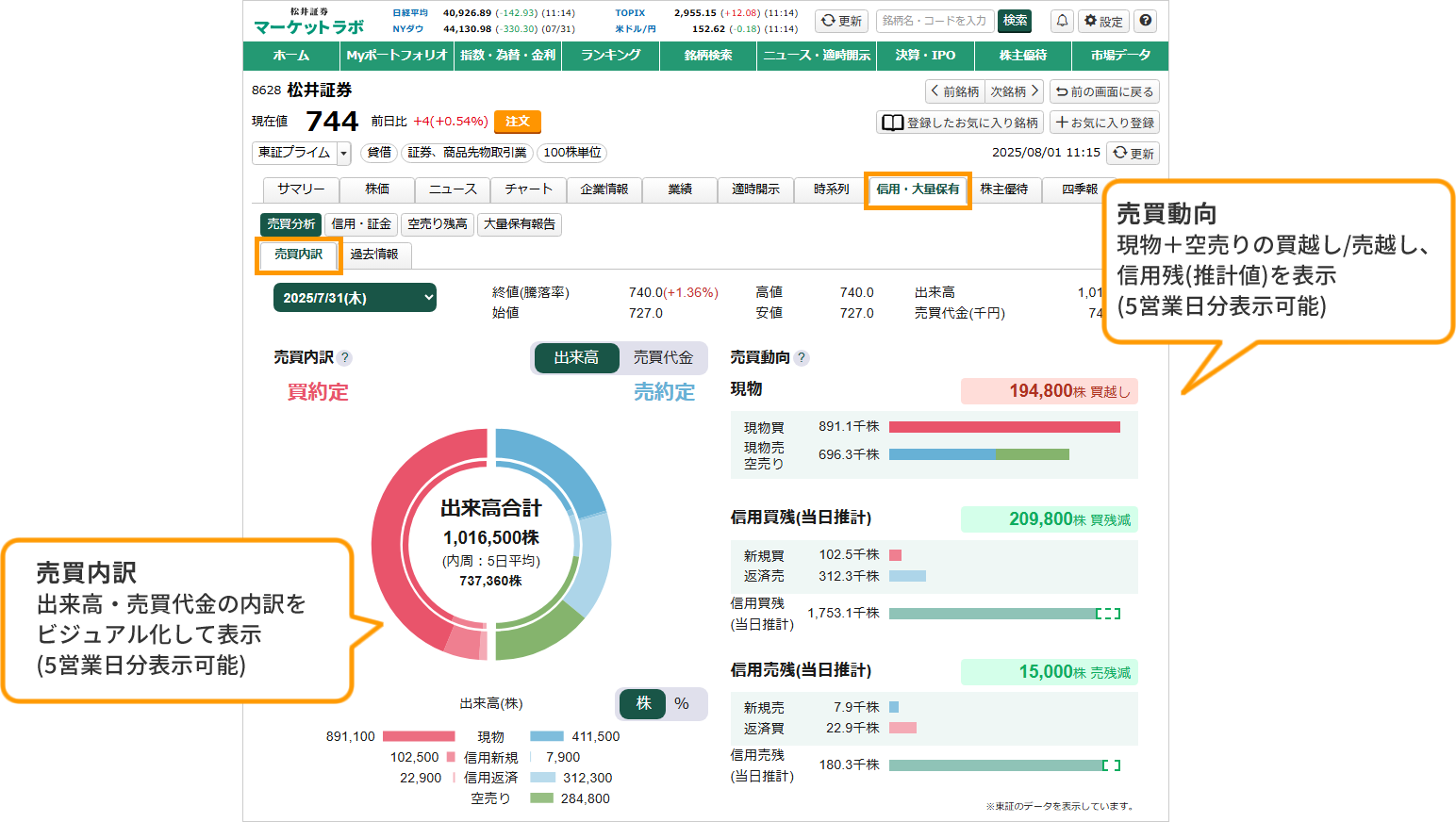Viewport: 1456px width, 822px height.
Task: Show legend values in percent
Action: 683,703
